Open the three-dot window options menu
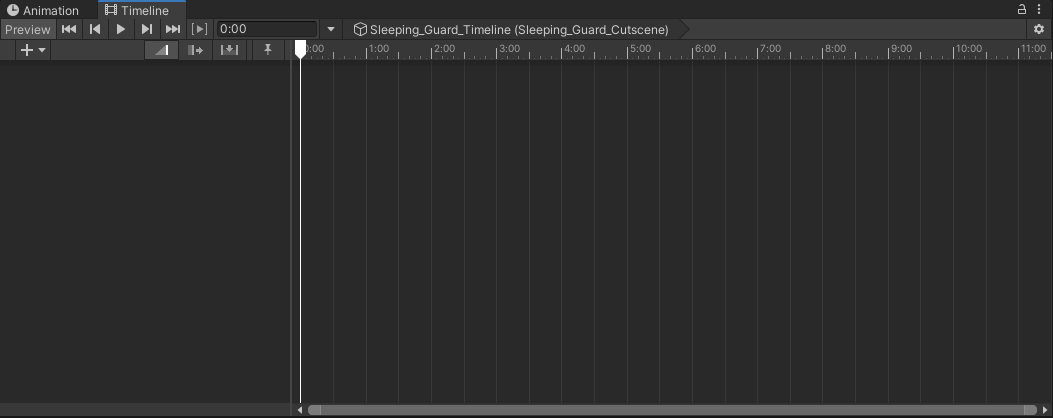Screen dimensions: 1053x418 pos(1039,9)
